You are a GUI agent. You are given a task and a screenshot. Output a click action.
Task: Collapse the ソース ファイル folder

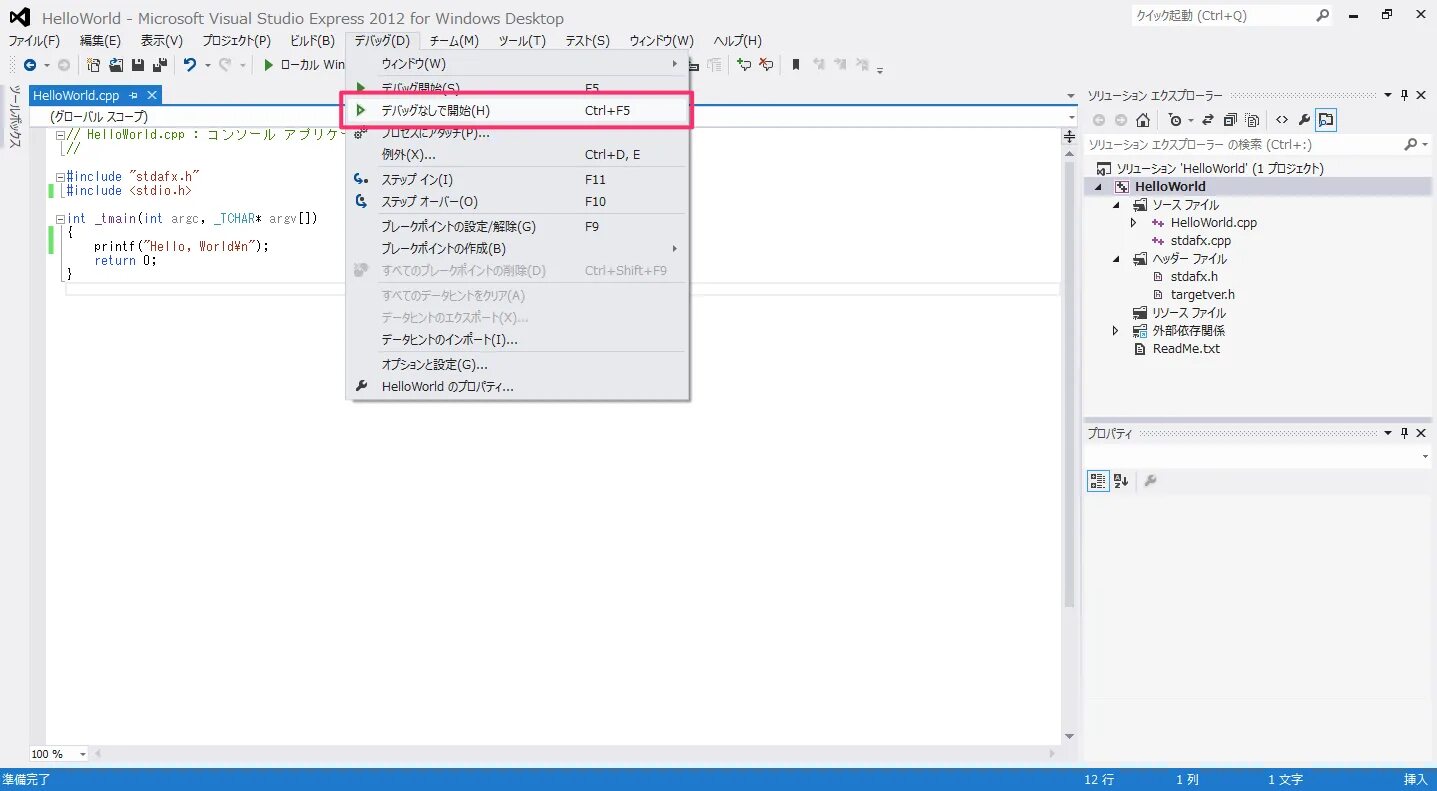point(1117,205)
